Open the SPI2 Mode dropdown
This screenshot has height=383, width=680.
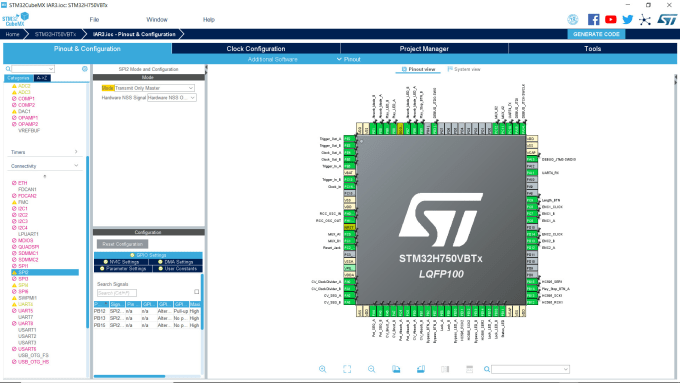[x=154, y=88]
